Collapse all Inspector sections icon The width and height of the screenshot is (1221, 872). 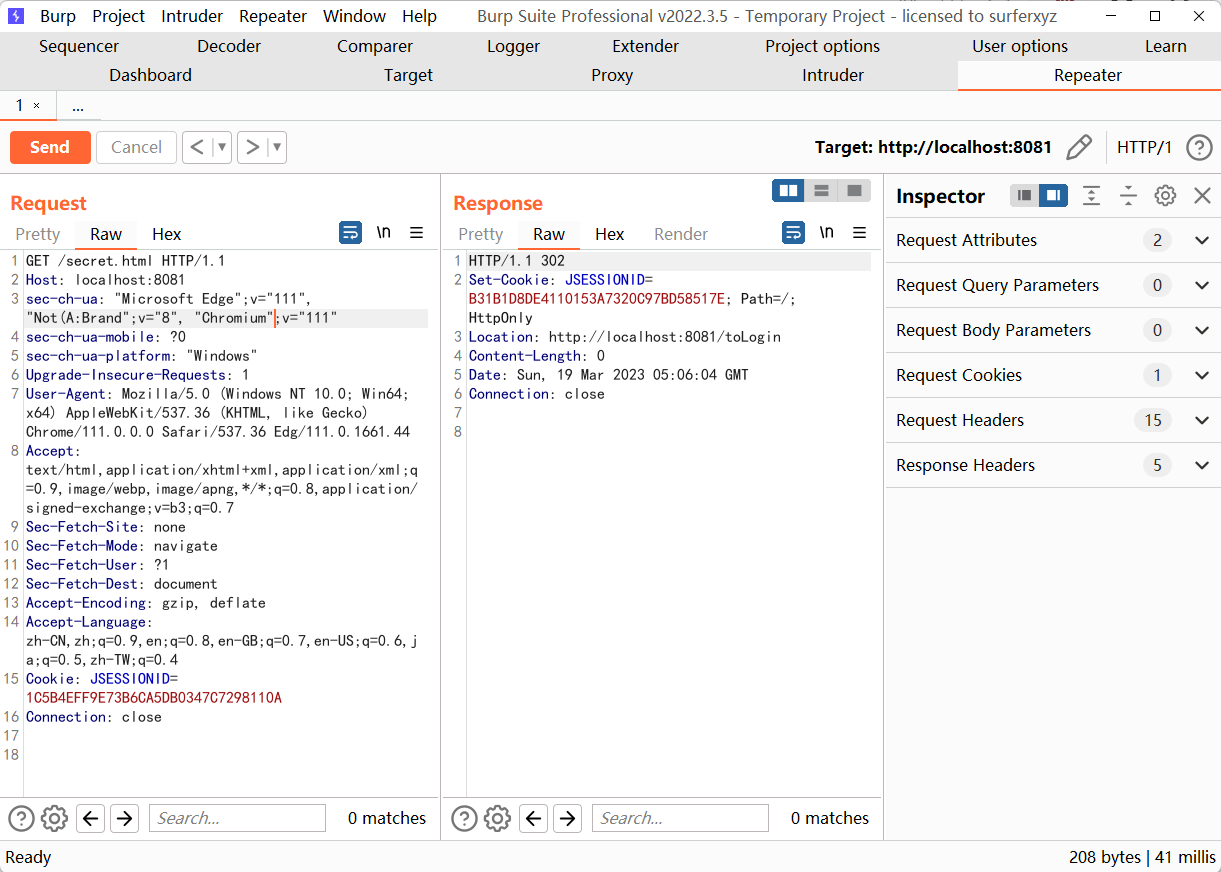tap(1129, 195)
